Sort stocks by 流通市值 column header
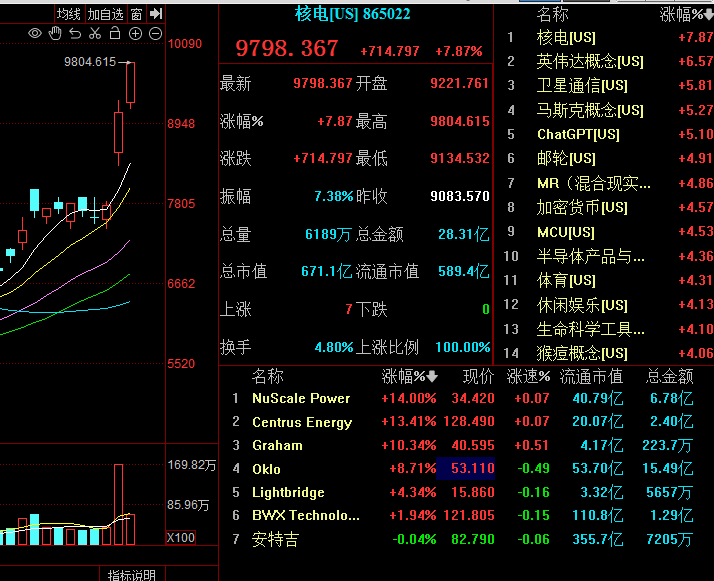714x581 pixels. point(591,376)
